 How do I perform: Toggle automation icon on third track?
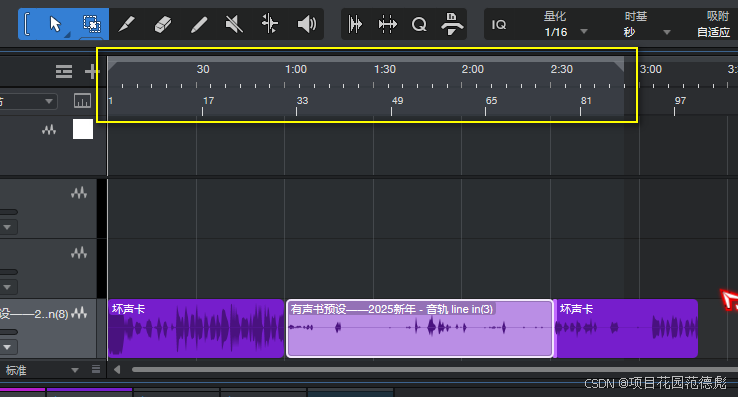(x=79, y=253)
